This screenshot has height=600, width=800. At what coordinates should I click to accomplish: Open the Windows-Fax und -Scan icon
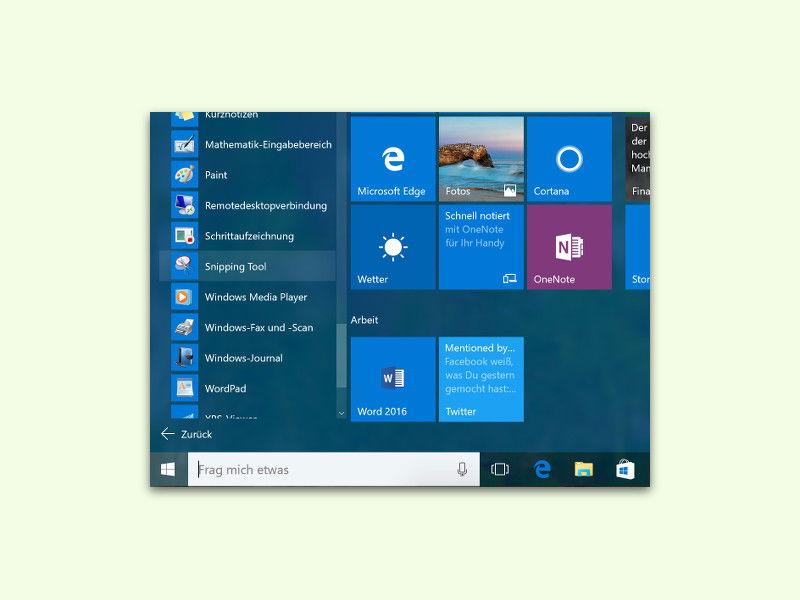tap(184, 328)
